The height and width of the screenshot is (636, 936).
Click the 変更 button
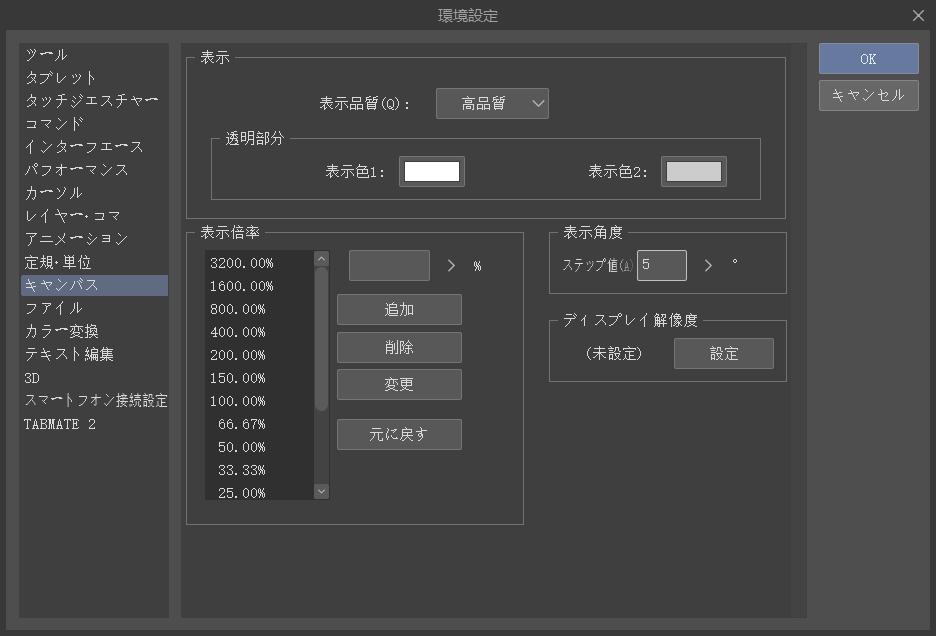(399, 384)
